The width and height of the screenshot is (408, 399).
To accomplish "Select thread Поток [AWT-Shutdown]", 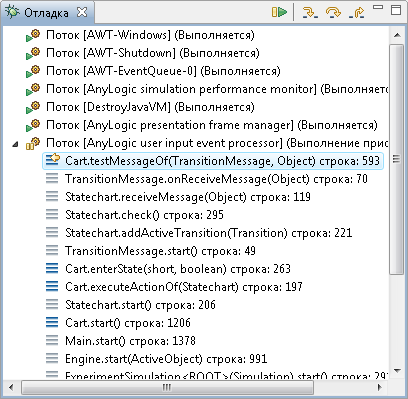I will [x=153, y=53].
